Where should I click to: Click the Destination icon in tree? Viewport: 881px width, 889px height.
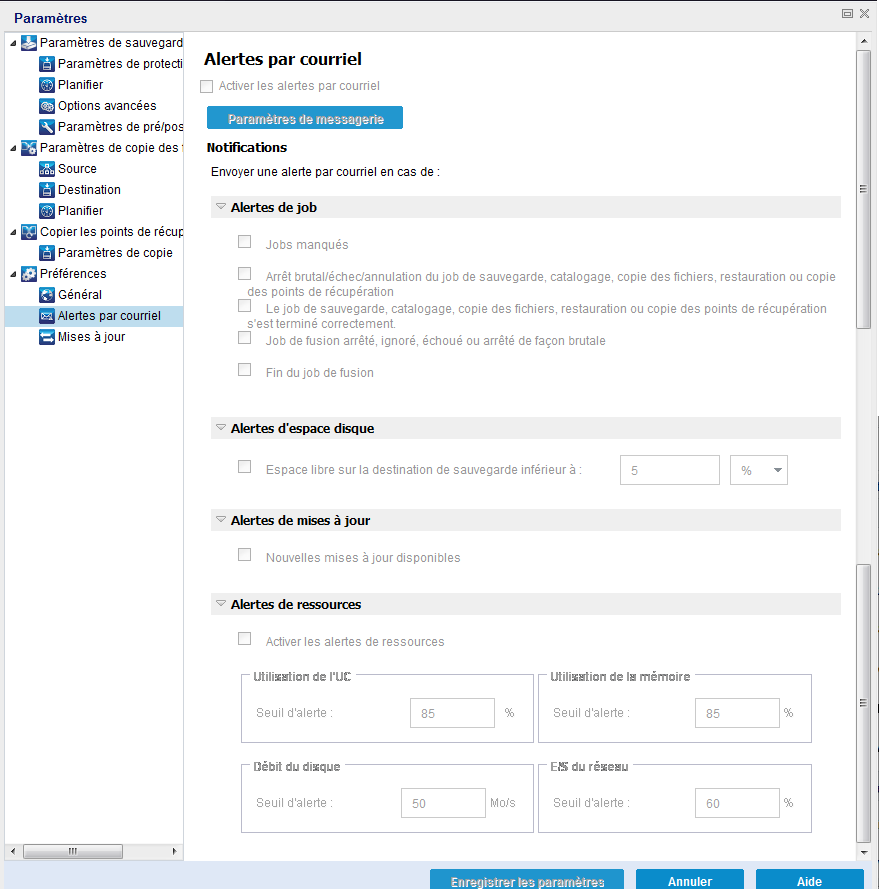47,190
